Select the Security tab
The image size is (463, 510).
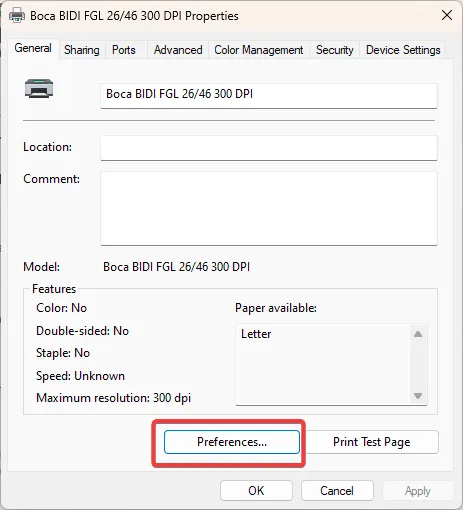tap(334, 50)
